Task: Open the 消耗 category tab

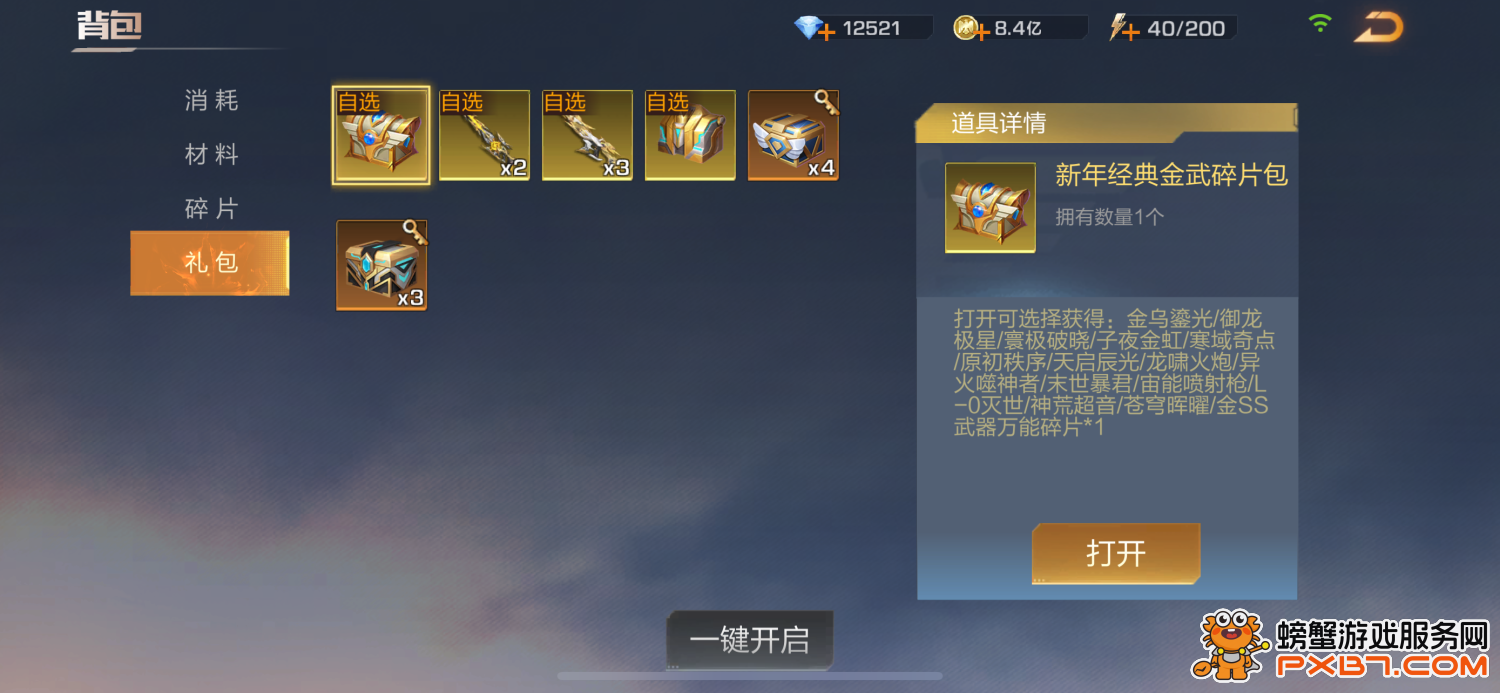Action: [211, 101]
